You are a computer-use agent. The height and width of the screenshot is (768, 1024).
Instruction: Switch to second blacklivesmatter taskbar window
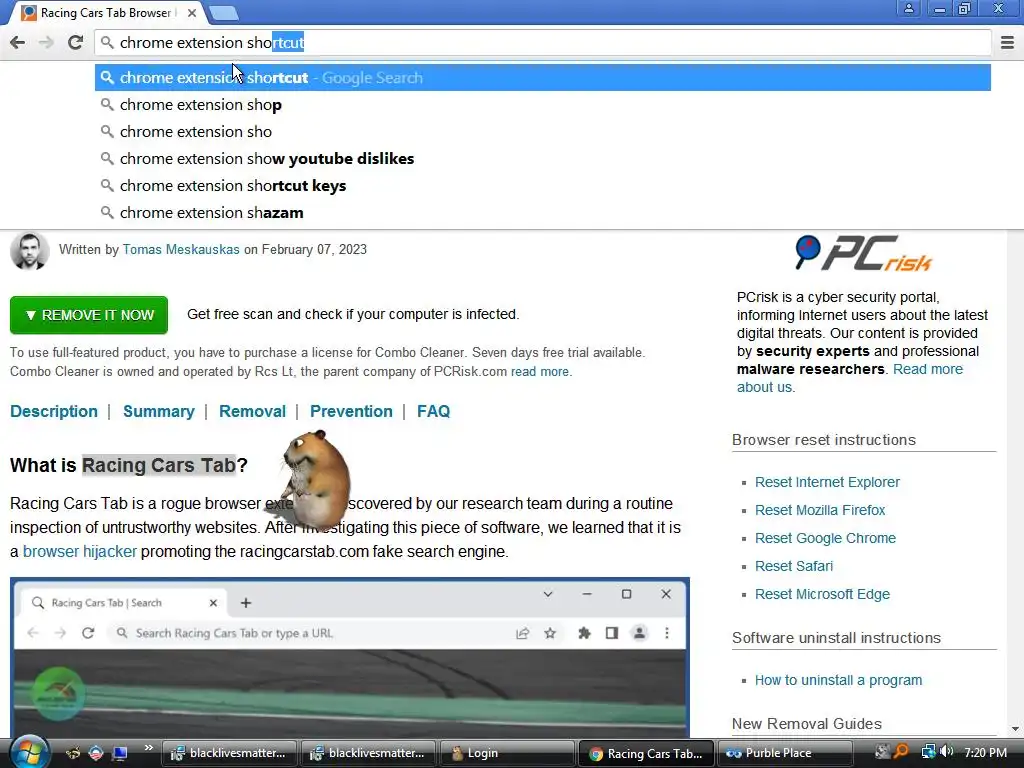point(368,753)
